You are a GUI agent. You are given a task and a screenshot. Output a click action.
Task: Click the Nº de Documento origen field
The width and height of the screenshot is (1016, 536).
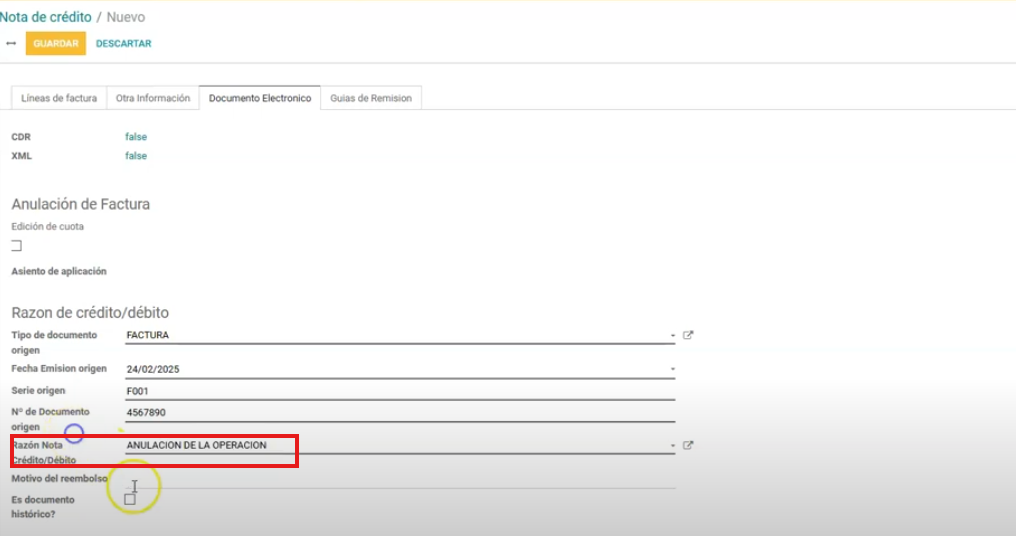(400, 412)
